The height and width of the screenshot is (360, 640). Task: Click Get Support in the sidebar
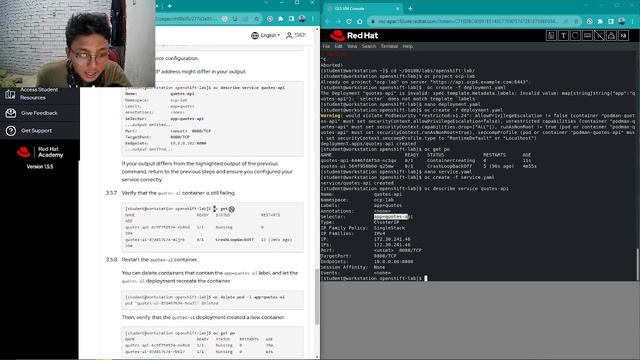(36, 131)
